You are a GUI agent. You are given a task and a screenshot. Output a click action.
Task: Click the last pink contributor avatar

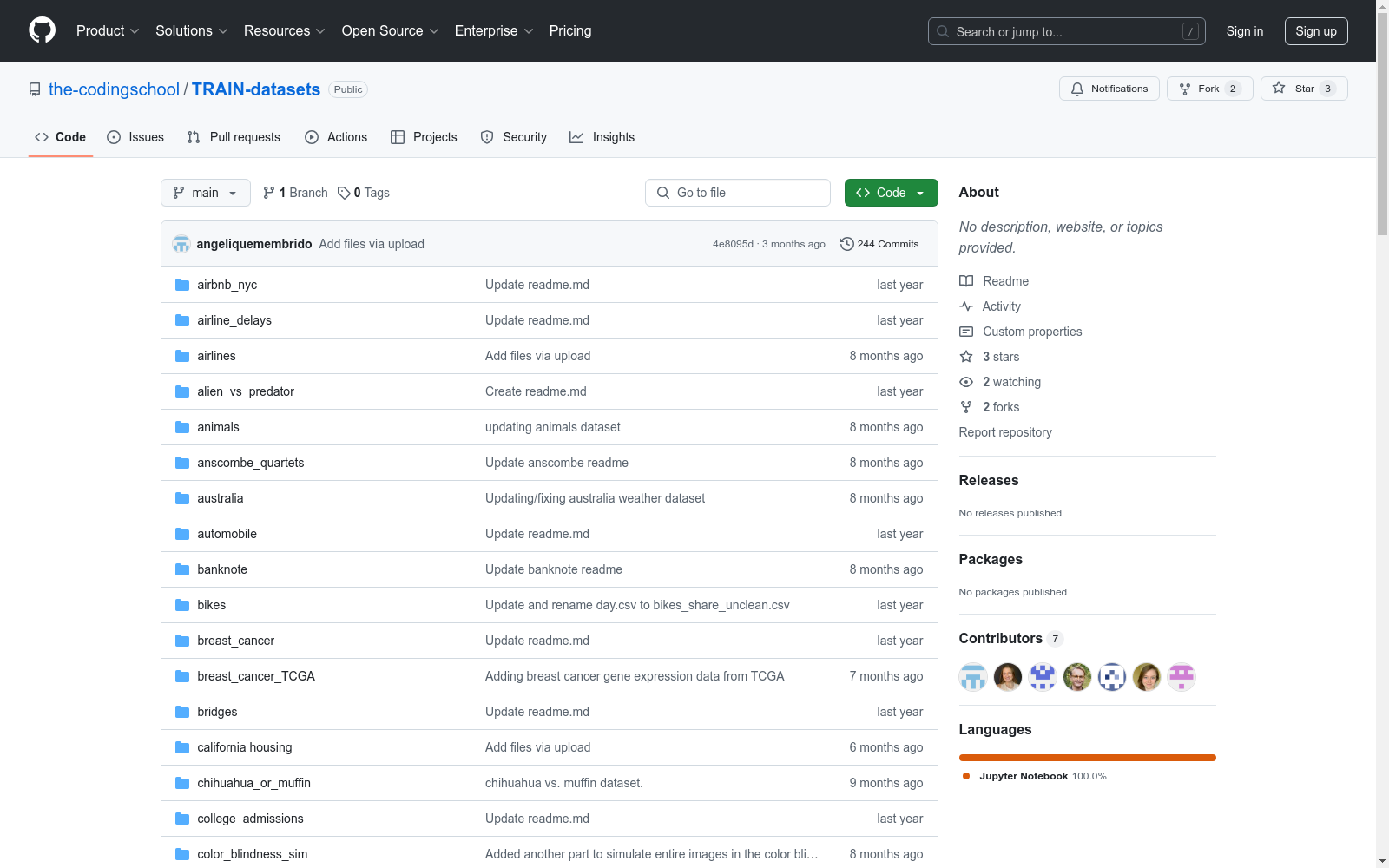coord(1182,677)
